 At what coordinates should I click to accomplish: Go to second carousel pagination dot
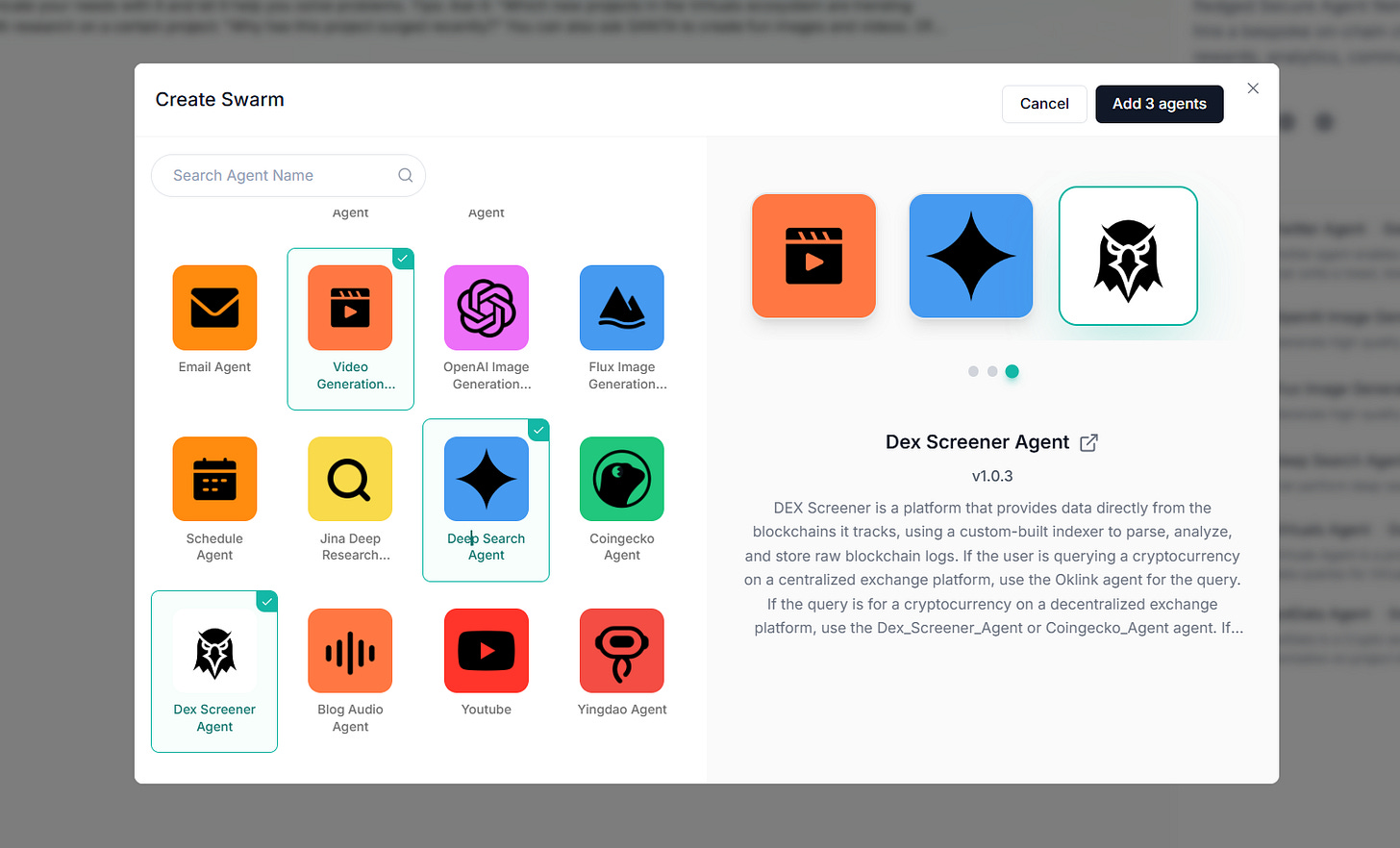coord(992,371)
